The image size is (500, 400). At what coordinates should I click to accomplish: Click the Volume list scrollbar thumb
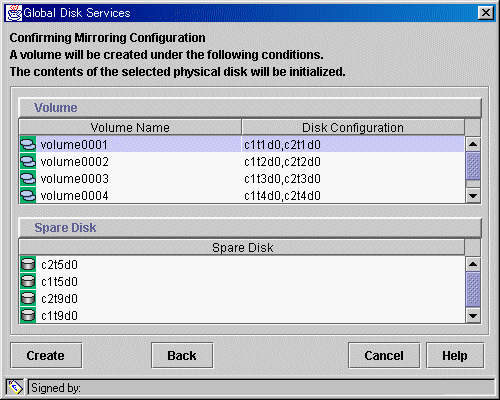click(473, 166)
